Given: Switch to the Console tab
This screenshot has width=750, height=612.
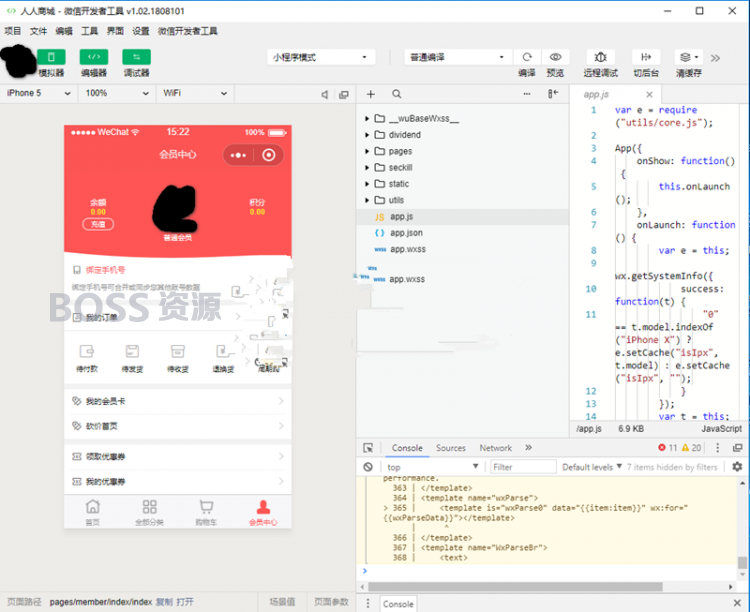Looking at the screenshot, I should 407,448.
